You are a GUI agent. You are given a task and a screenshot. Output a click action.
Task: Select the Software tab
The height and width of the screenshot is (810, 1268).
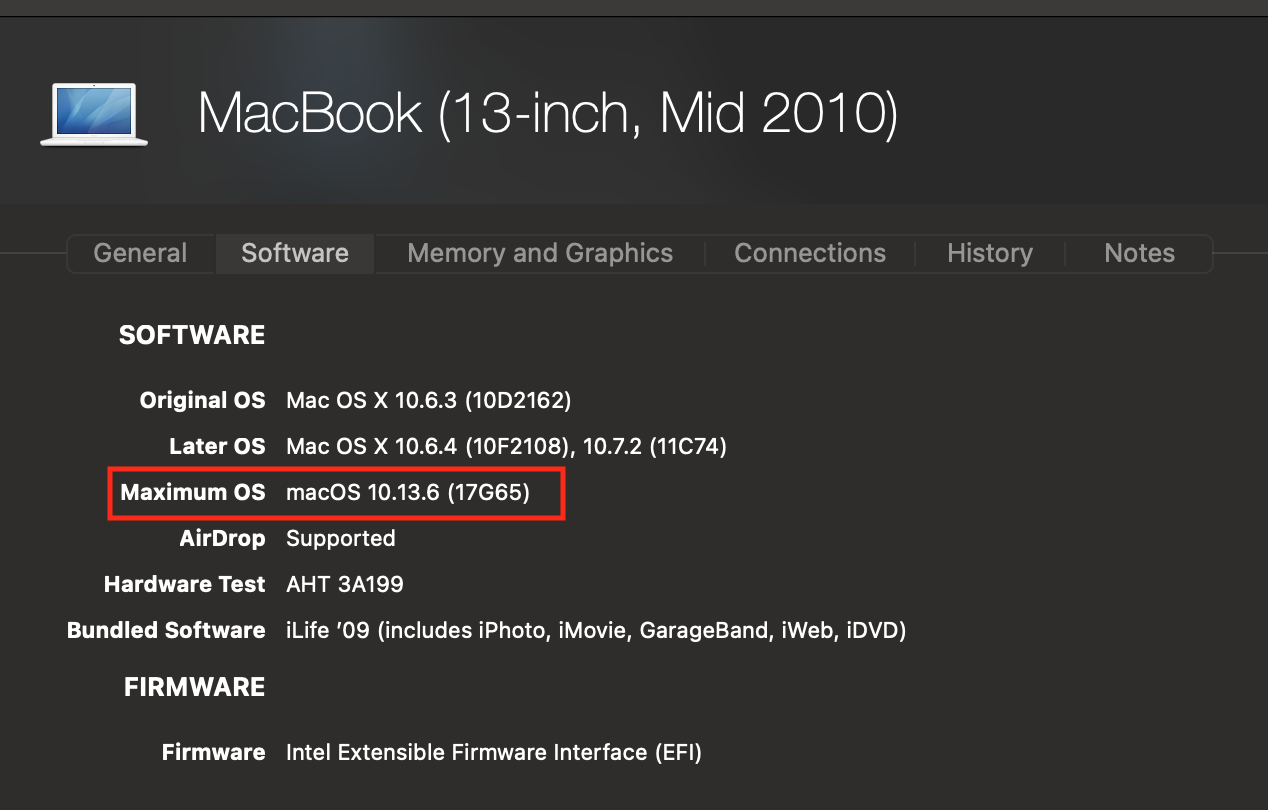[x=295, y=253]
